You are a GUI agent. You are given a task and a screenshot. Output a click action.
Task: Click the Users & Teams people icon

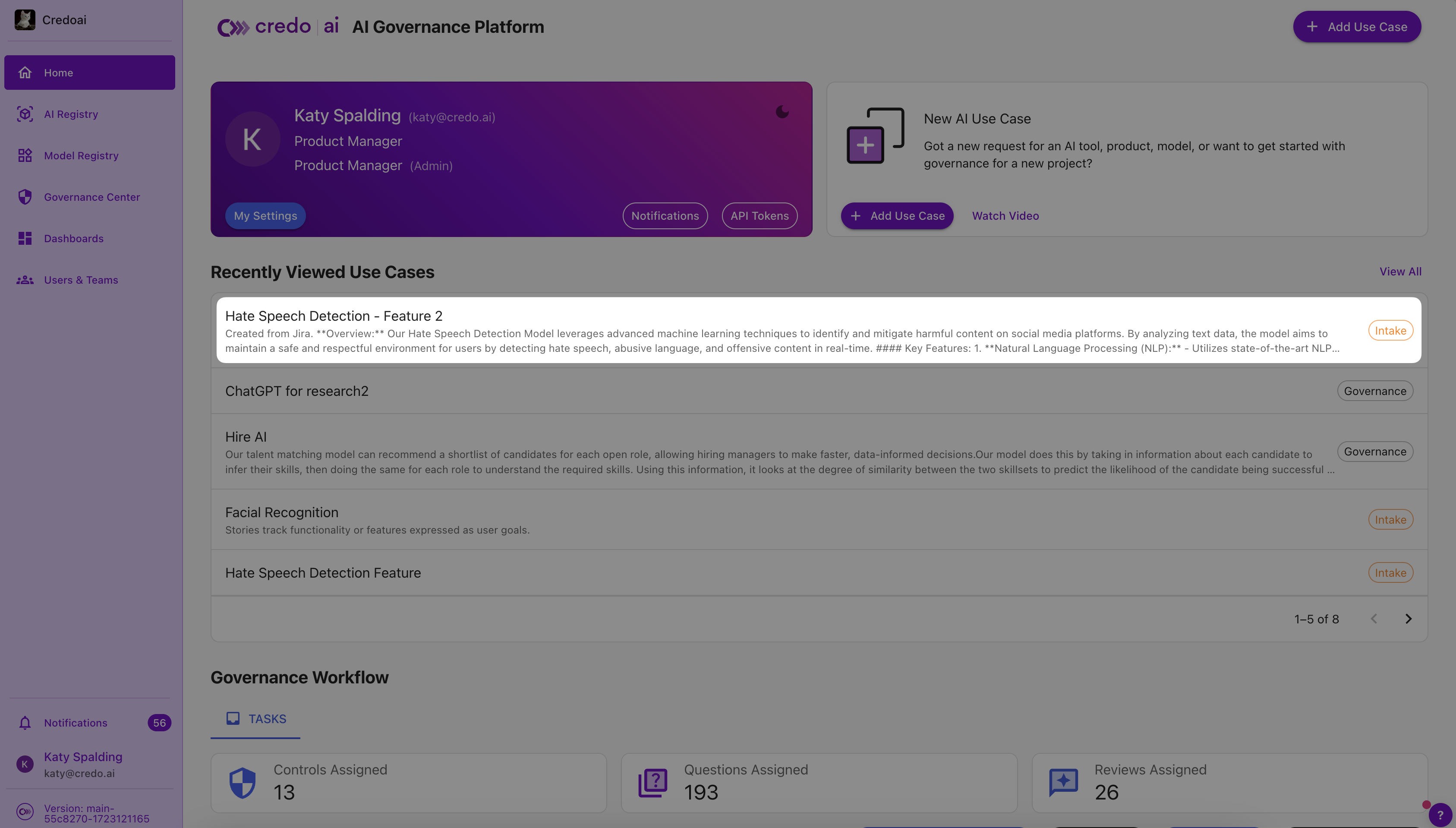pyautogui.click(x=25, y=280)
